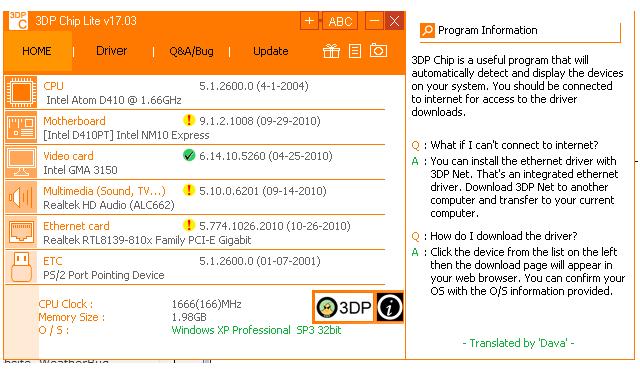Viewport: 640px width, 384px height.
Task: Click video version 6.14.10.5260 (04-25-2010)
Action: coord(266,156)
